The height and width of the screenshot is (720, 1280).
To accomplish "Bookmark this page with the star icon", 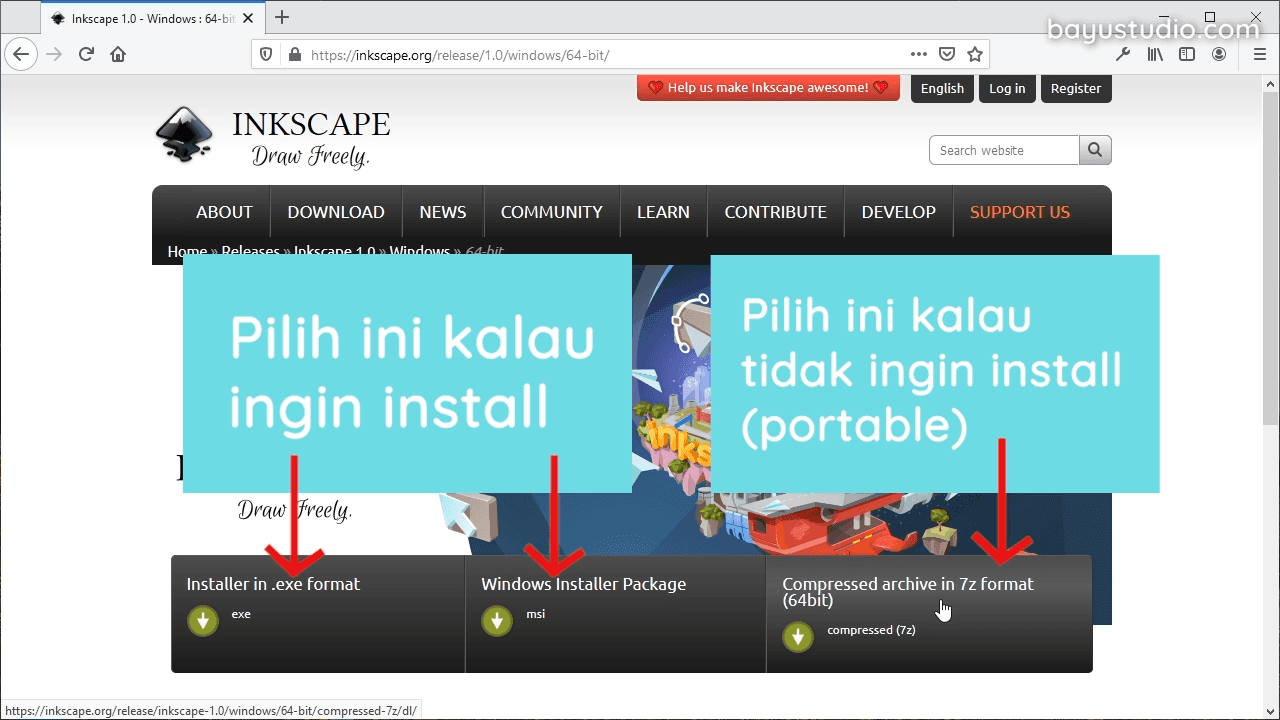I will pyautogui.click(x=975, y=54).
